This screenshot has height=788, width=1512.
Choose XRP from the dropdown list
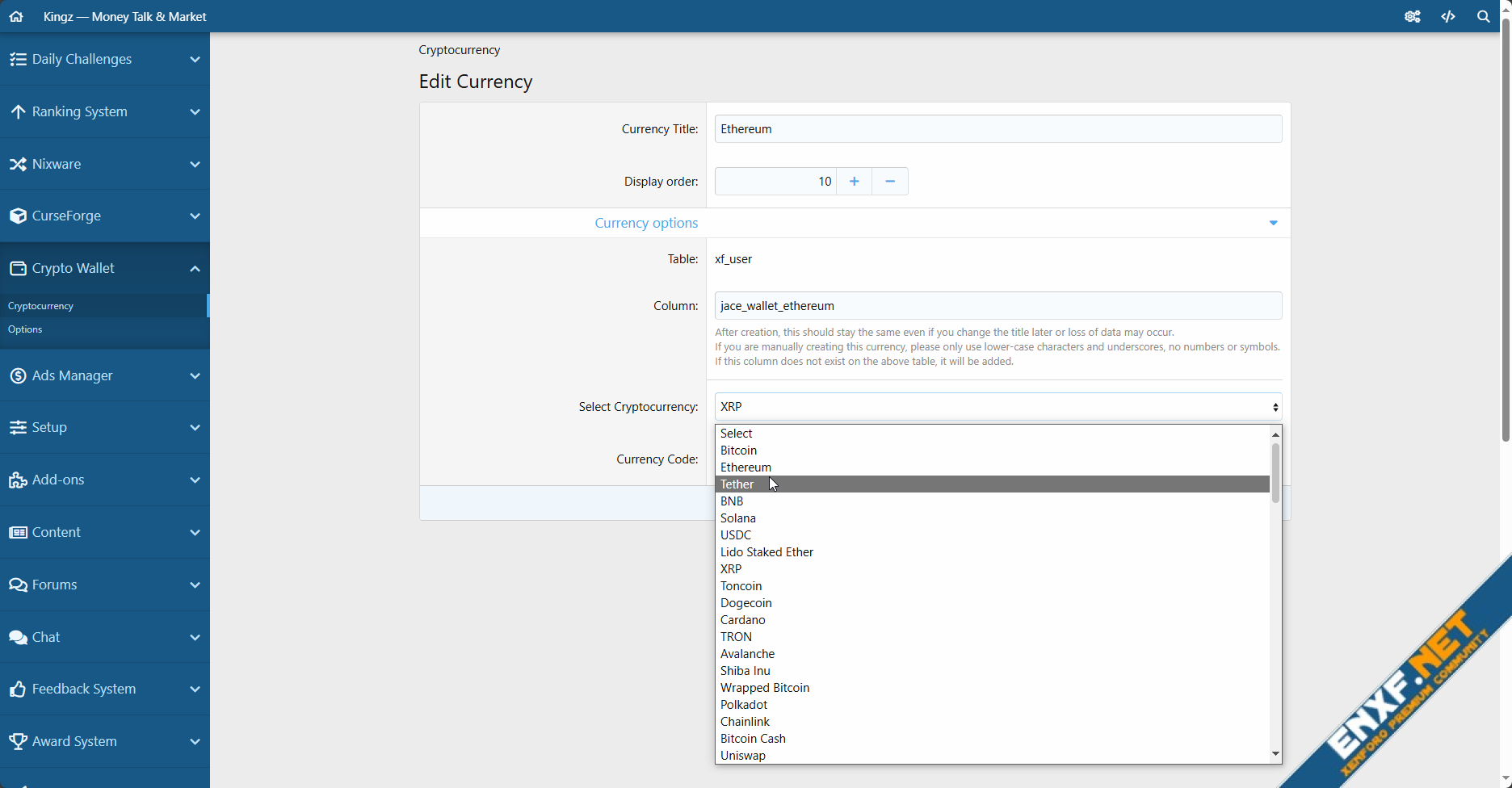click(992, 569)
